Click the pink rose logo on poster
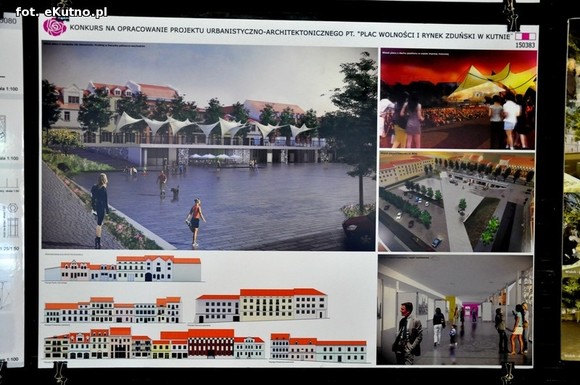This screenshot has width=580, height=385. click(55, 27)
